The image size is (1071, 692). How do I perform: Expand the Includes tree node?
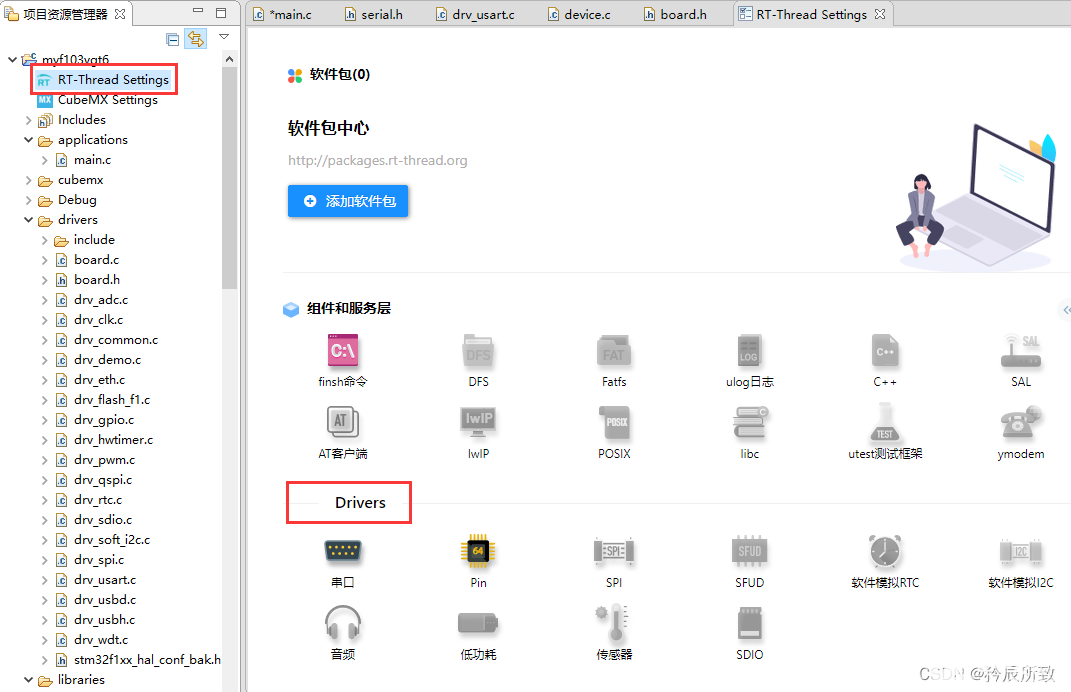(28, 120)
